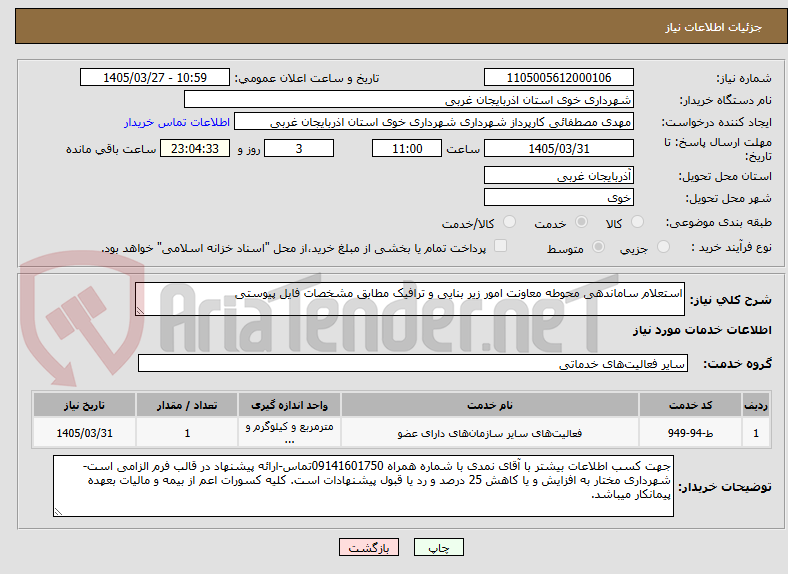Click the deadline hour field 11:00
Viewport: 788px width, 574px height.
pos(407,148)
